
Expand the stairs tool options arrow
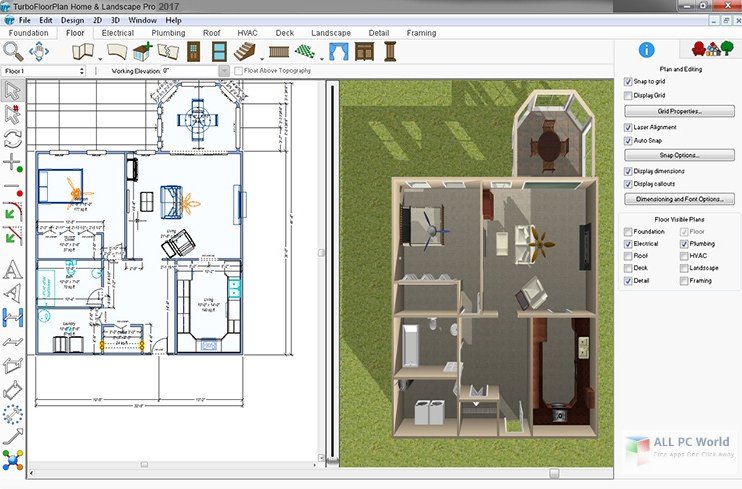click(x=262, y=59)
